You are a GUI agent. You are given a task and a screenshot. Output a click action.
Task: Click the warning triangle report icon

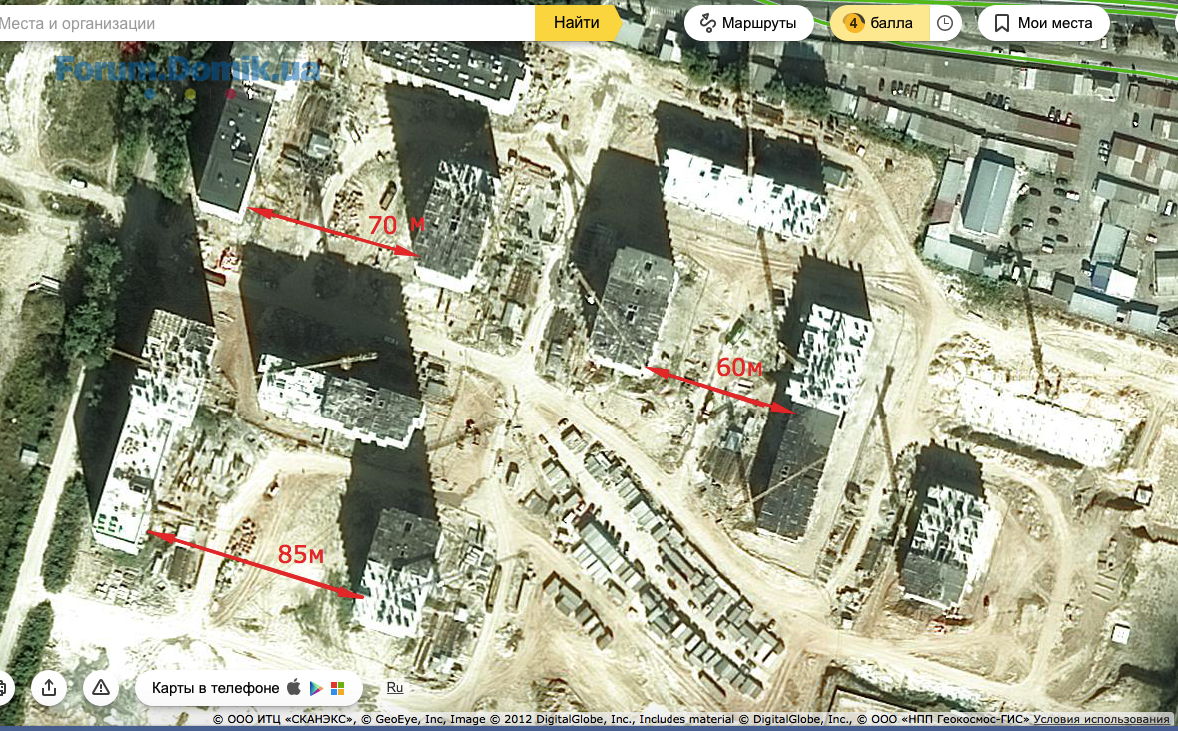tap(101, 687)
